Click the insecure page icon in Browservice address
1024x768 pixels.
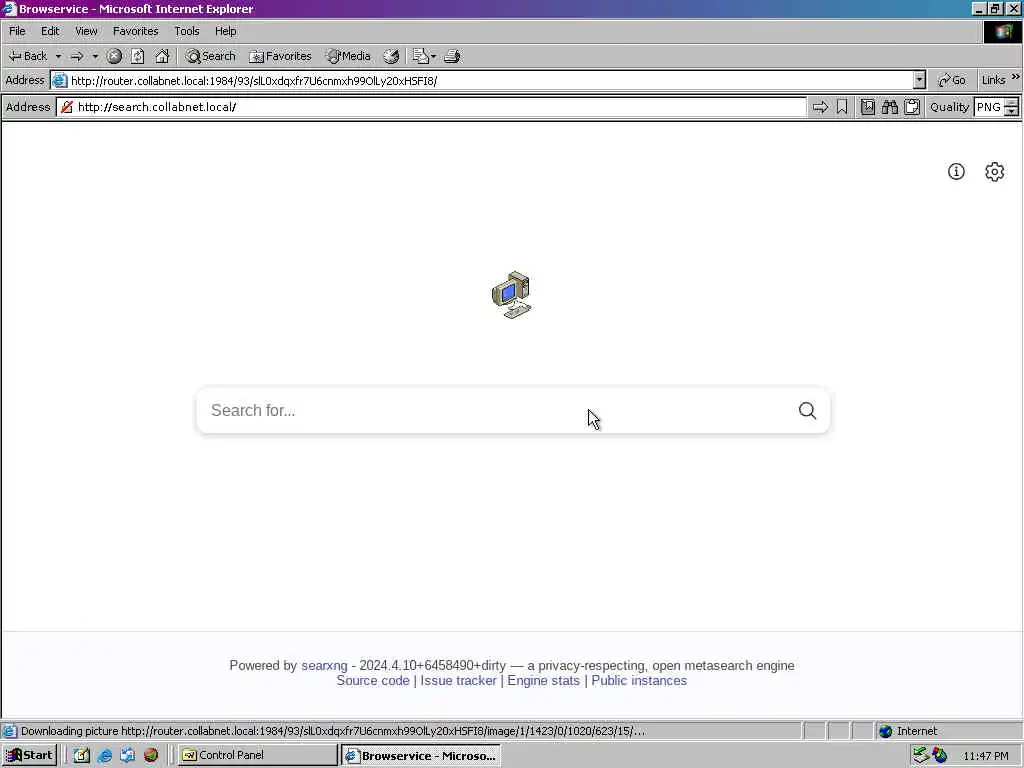point(67,107)
